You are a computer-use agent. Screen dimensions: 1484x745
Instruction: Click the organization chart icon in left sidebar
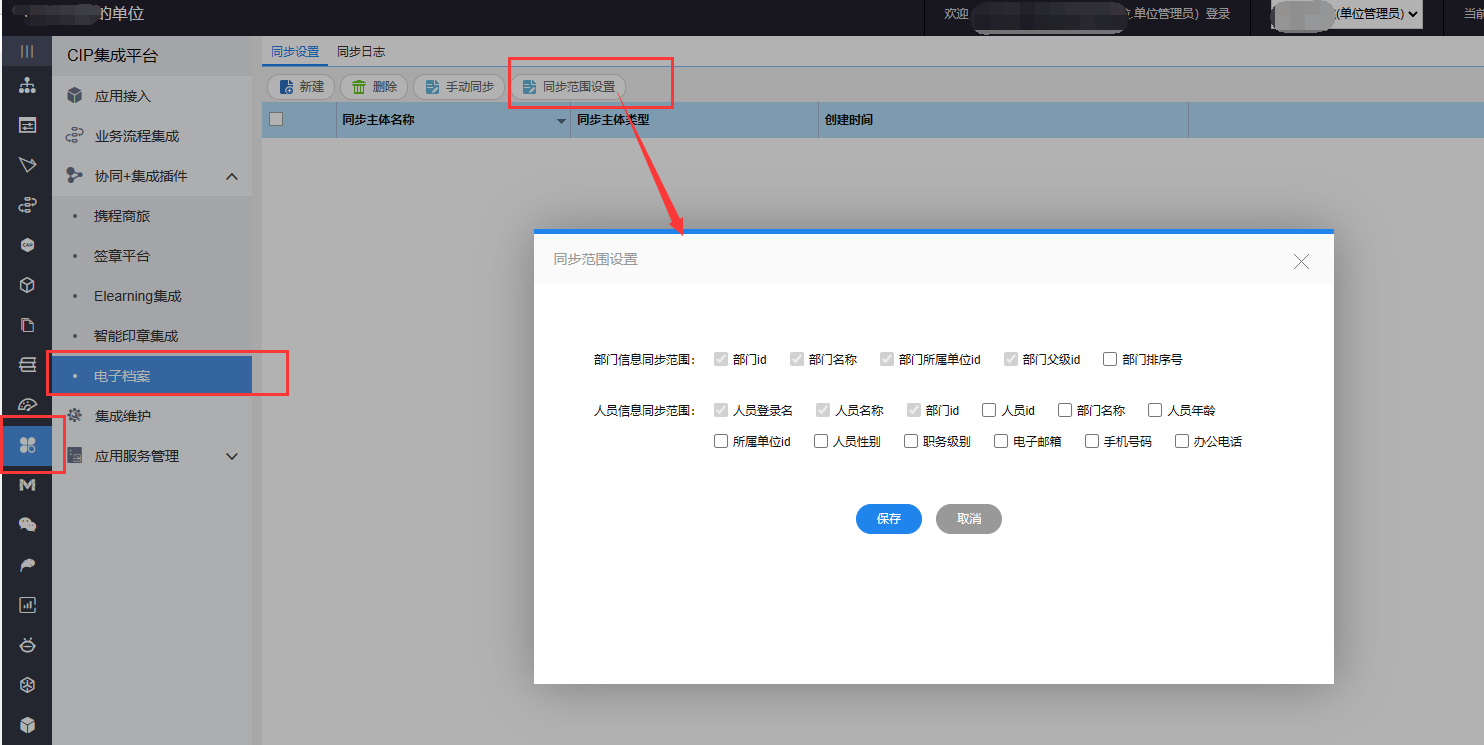[27, 86]
